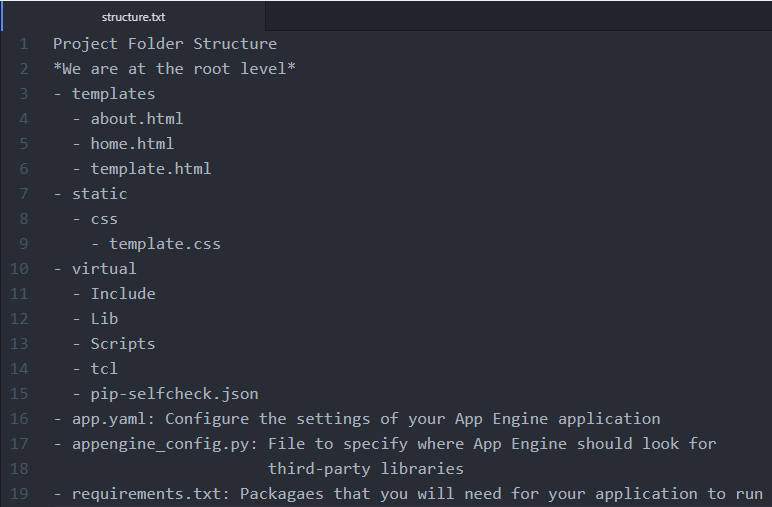Screen dimensions: 772x507
Task: Place cursor on 'about.html' text
Action: (137, 119)
